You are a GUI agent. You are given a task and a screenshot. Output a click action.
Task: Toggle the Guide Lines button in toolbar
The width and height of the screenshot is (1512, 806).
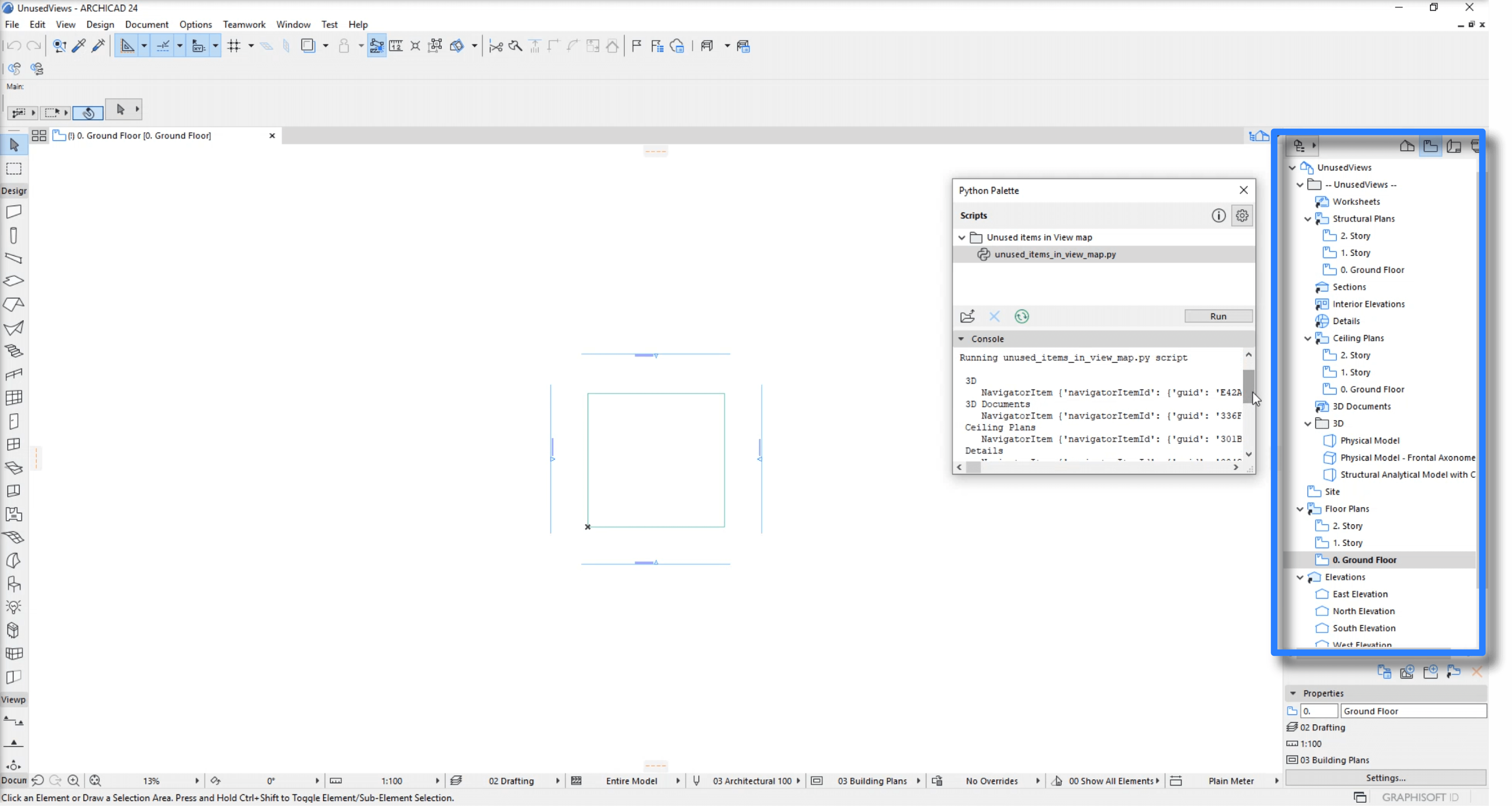coord(127,46)
